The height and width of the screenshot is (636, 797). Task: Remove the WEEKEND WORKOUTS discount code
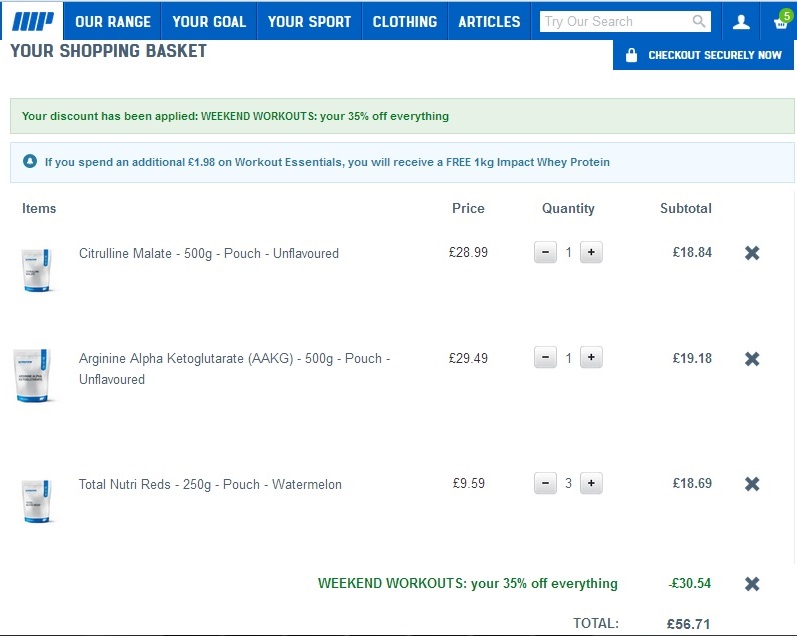pos(752,584)
